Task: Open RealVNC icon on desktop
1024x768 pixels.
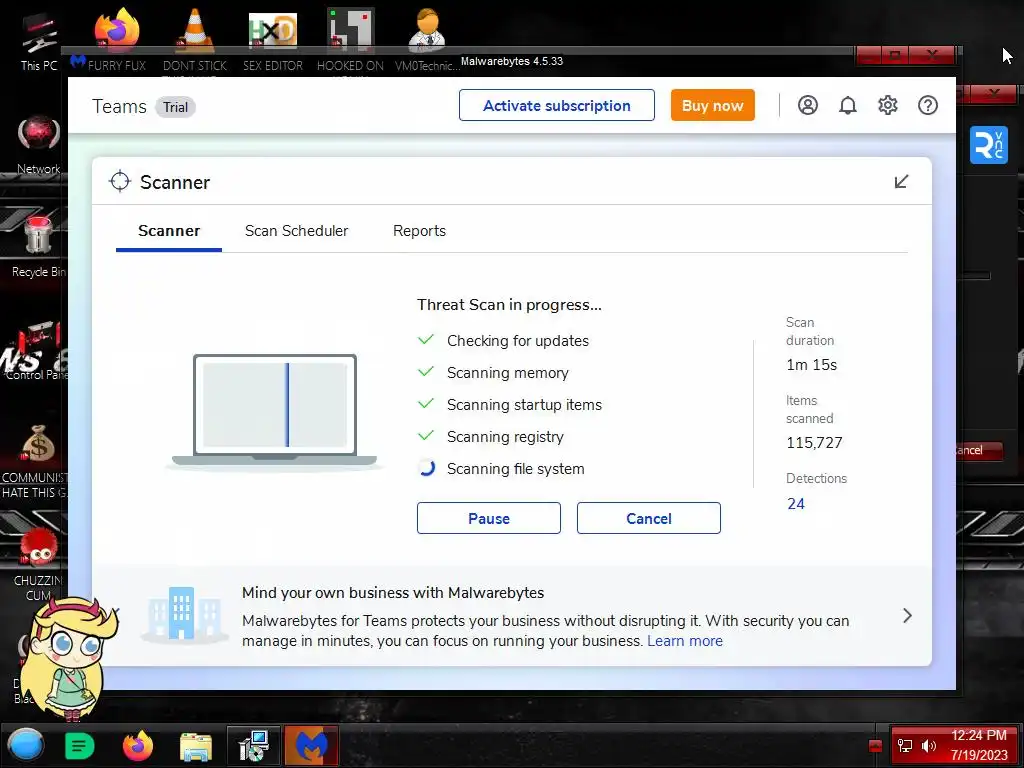Action: coord(988,145)
